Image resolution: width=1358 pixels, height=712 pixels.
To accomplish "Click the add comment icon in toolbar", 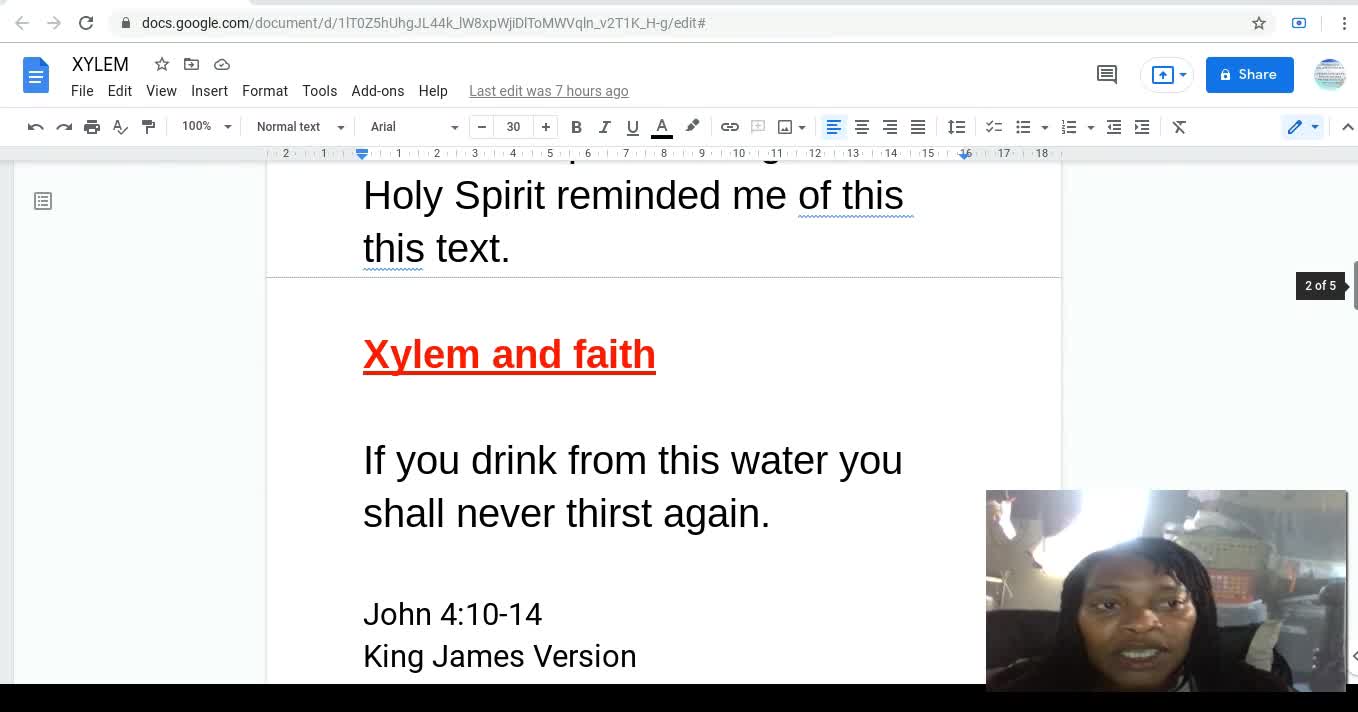I will pos(758,127).
